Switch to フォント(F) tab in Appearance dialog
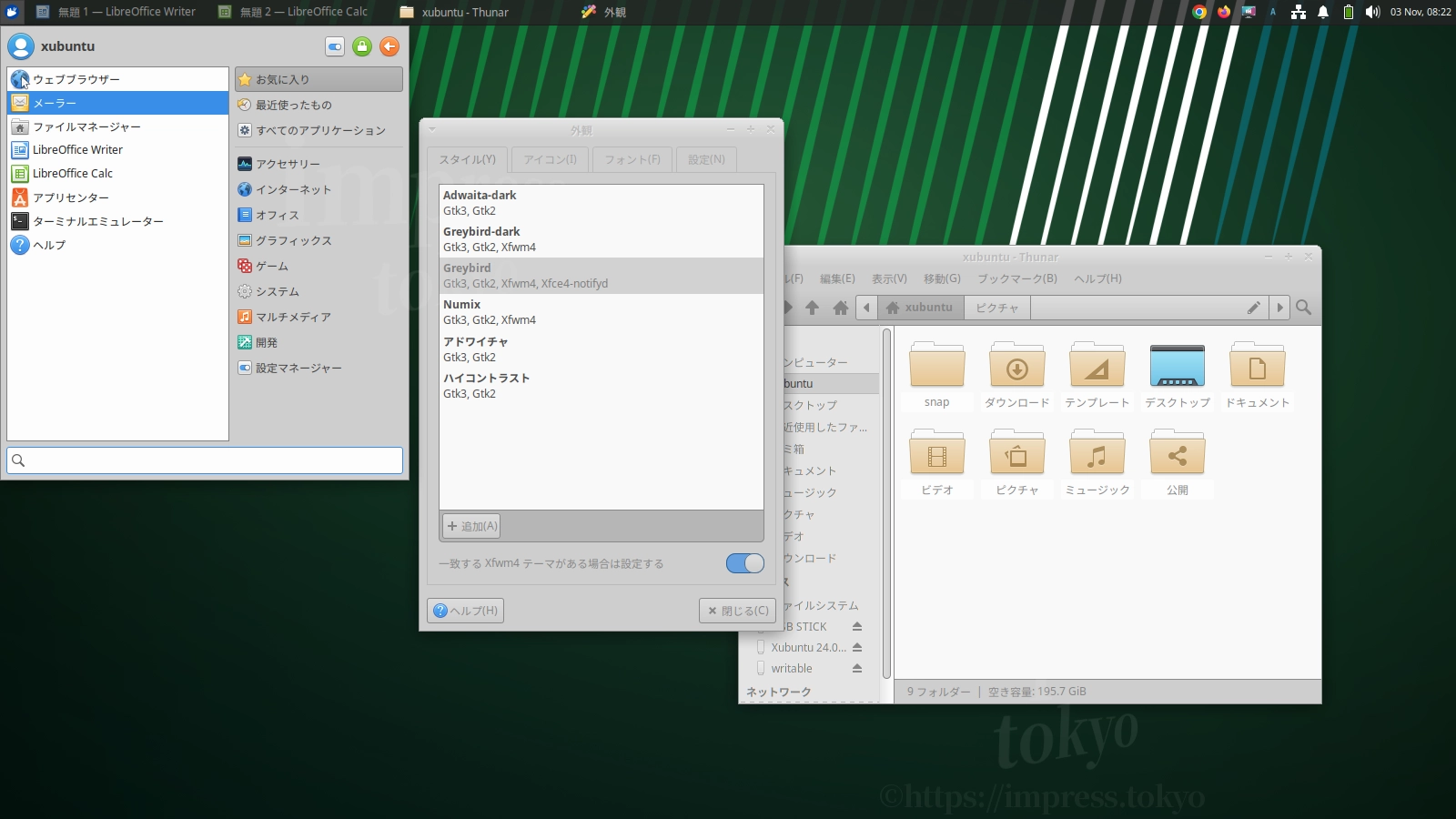 point(632,159)
